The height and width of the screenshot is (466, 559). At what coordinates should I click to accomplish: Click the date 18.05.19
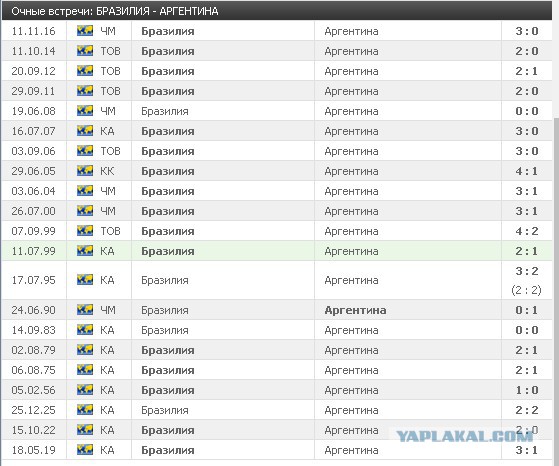click(x=34, y=450)
